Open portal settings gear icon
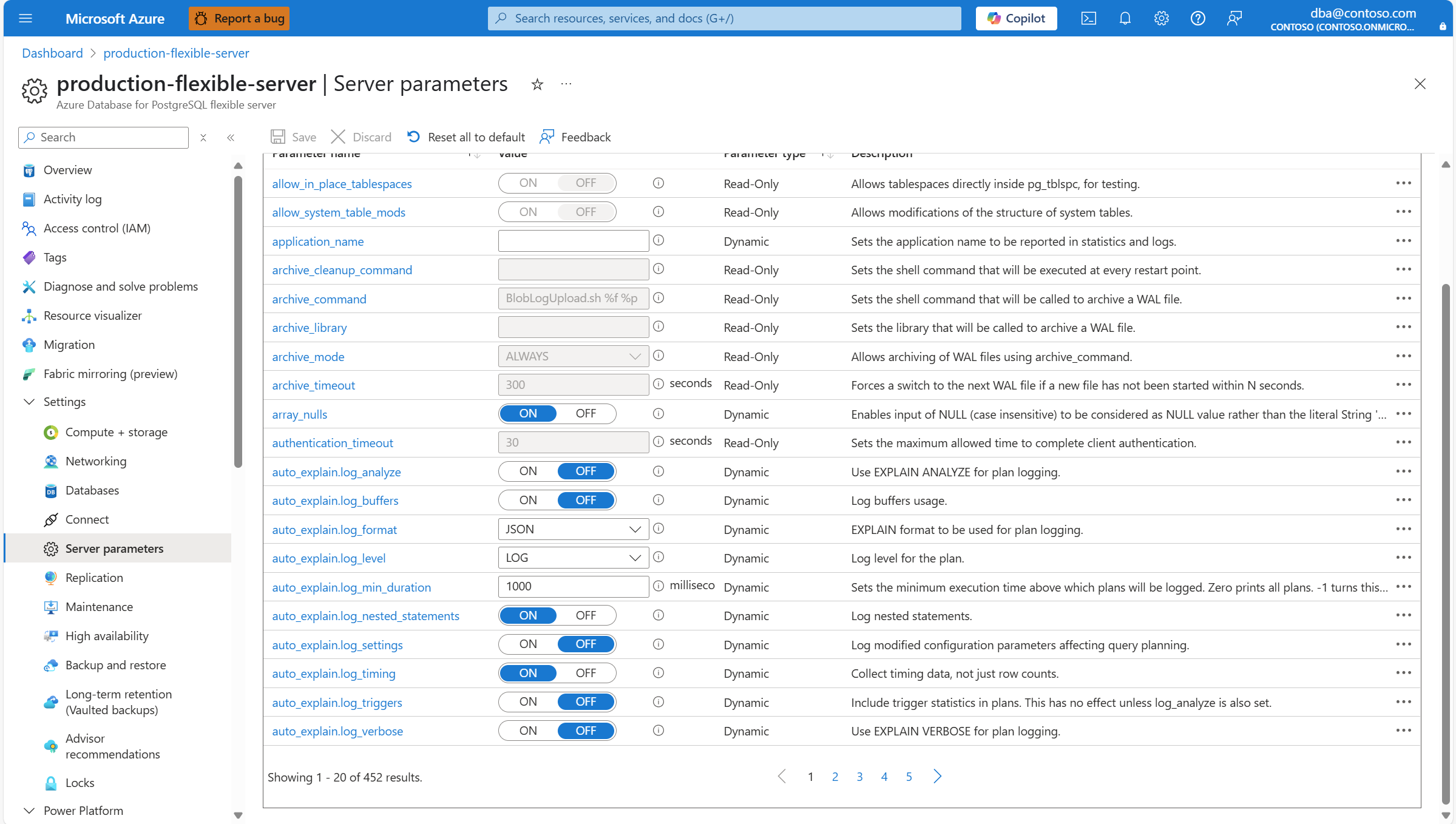 coord(1161,18)
